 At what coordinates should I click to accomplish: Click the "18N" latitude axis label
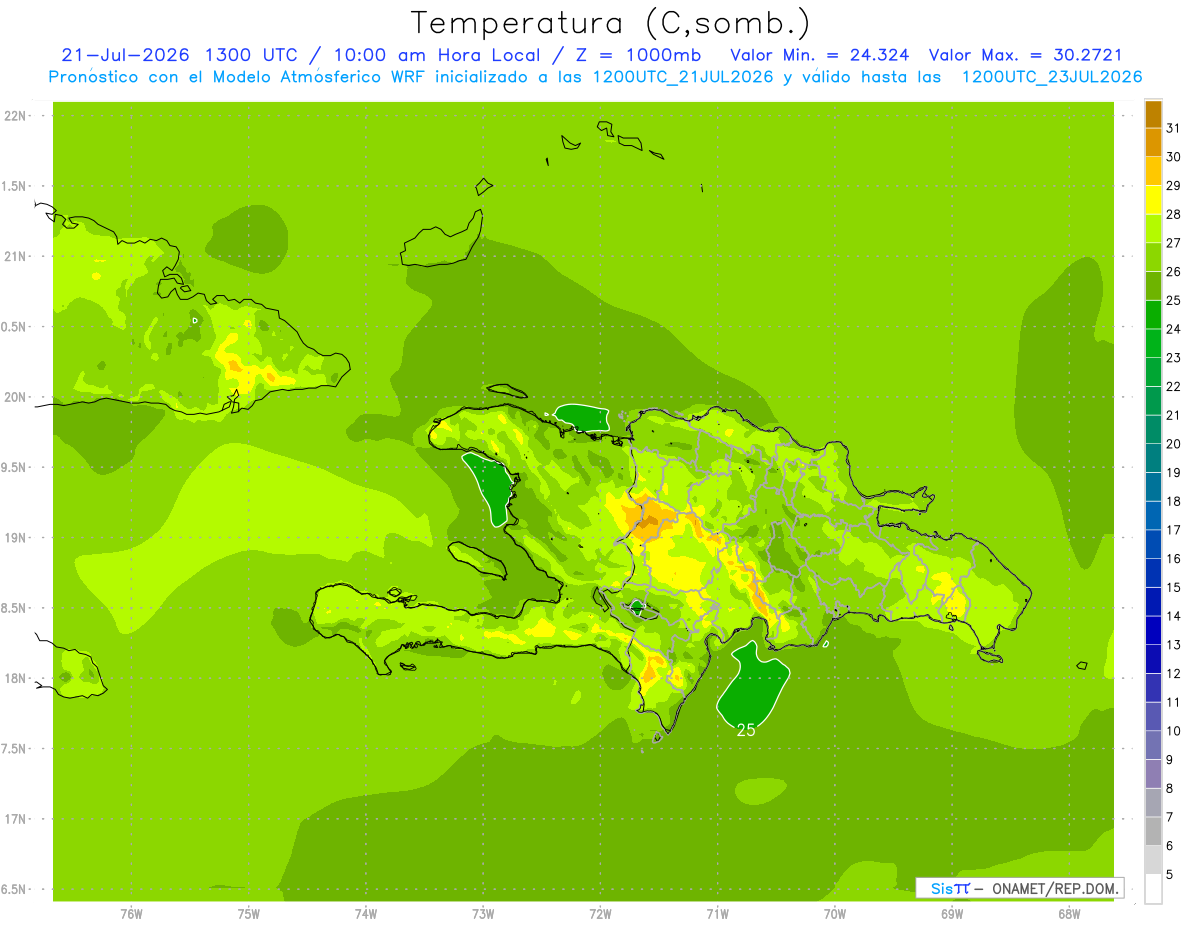coord(15,679)
